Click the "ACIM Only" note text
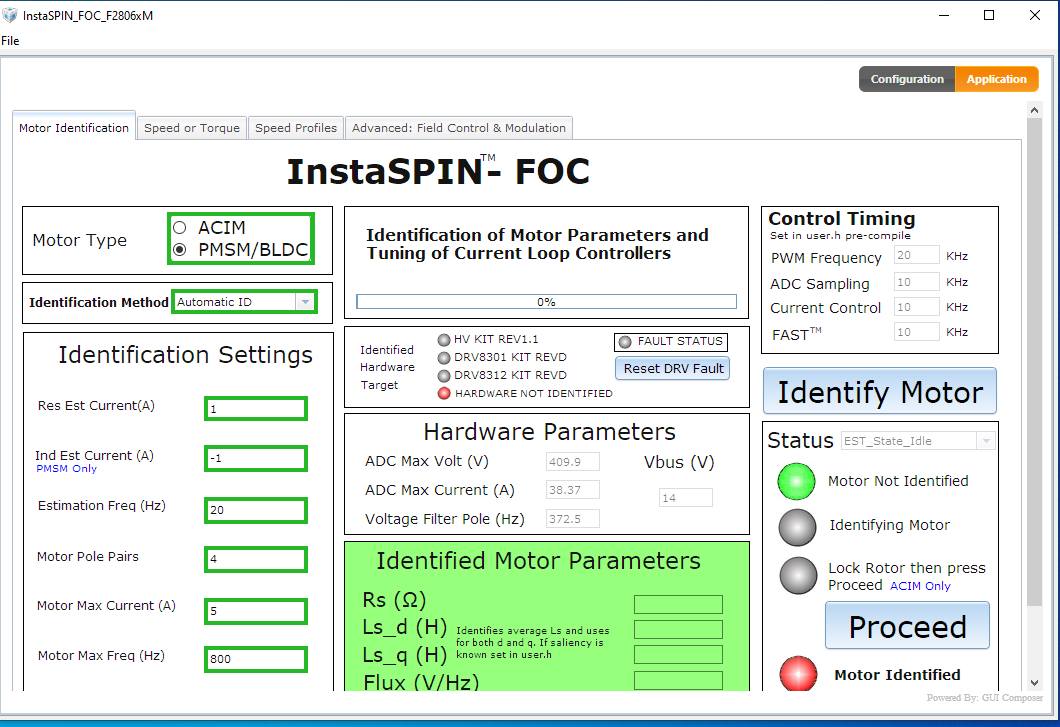 pyautogui.click(x=920, y=586)
